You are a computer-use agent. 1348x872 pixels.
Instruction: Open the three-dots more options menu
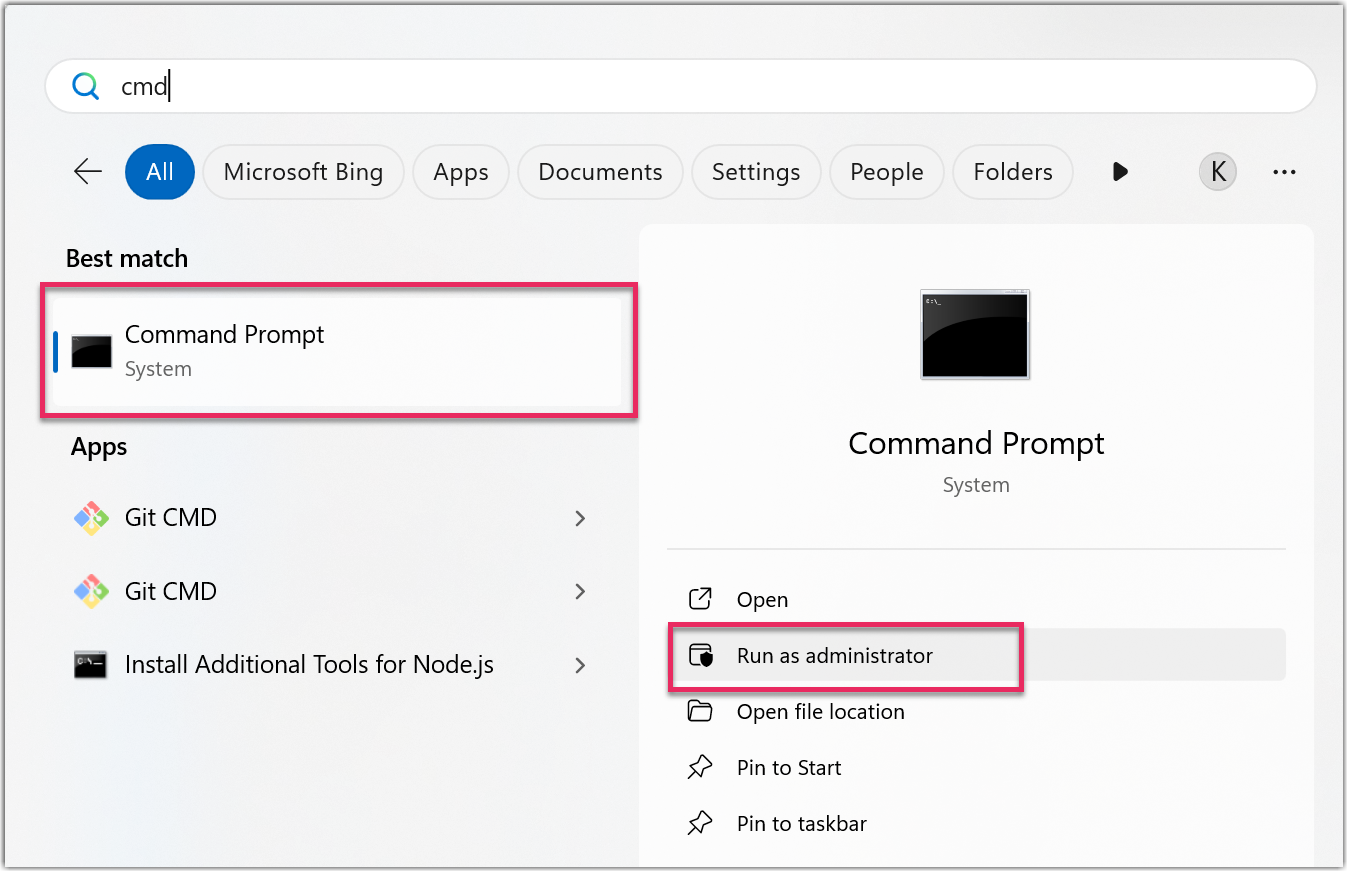click(1284, 172)
